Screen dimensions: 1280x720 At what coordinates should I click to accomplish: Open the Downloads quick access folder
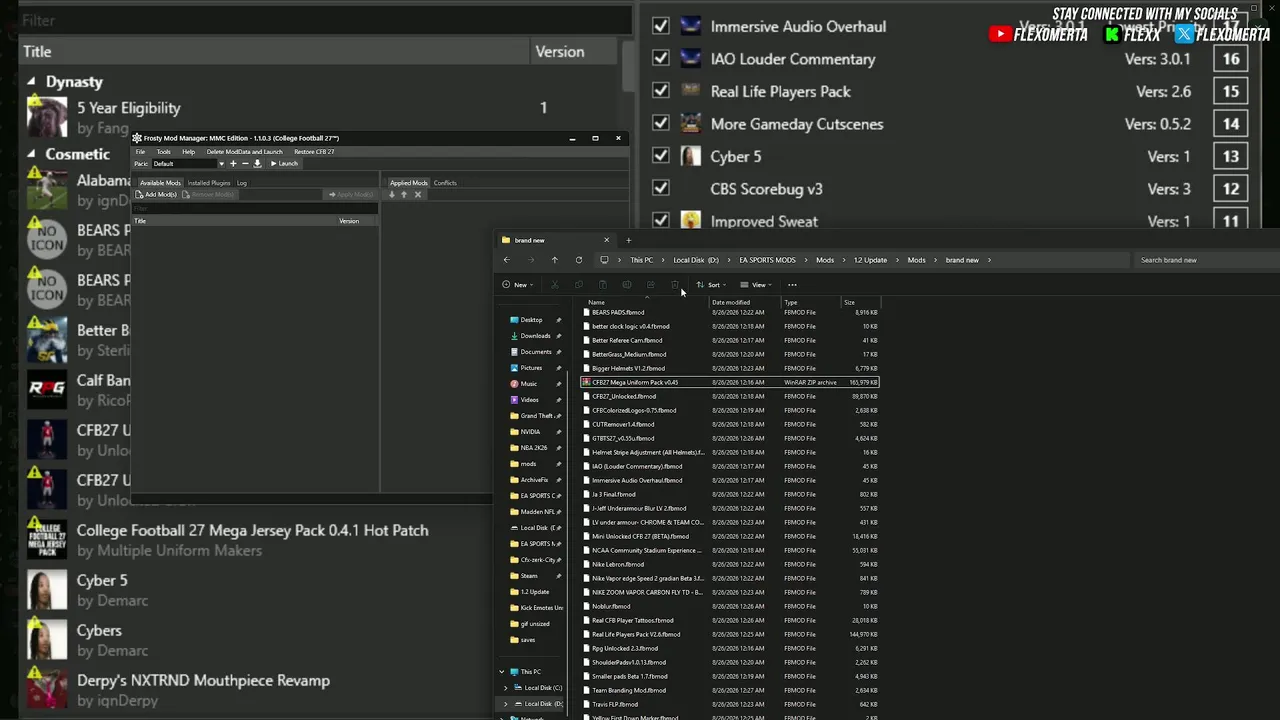pyautogui.click(x=535, y=336)
